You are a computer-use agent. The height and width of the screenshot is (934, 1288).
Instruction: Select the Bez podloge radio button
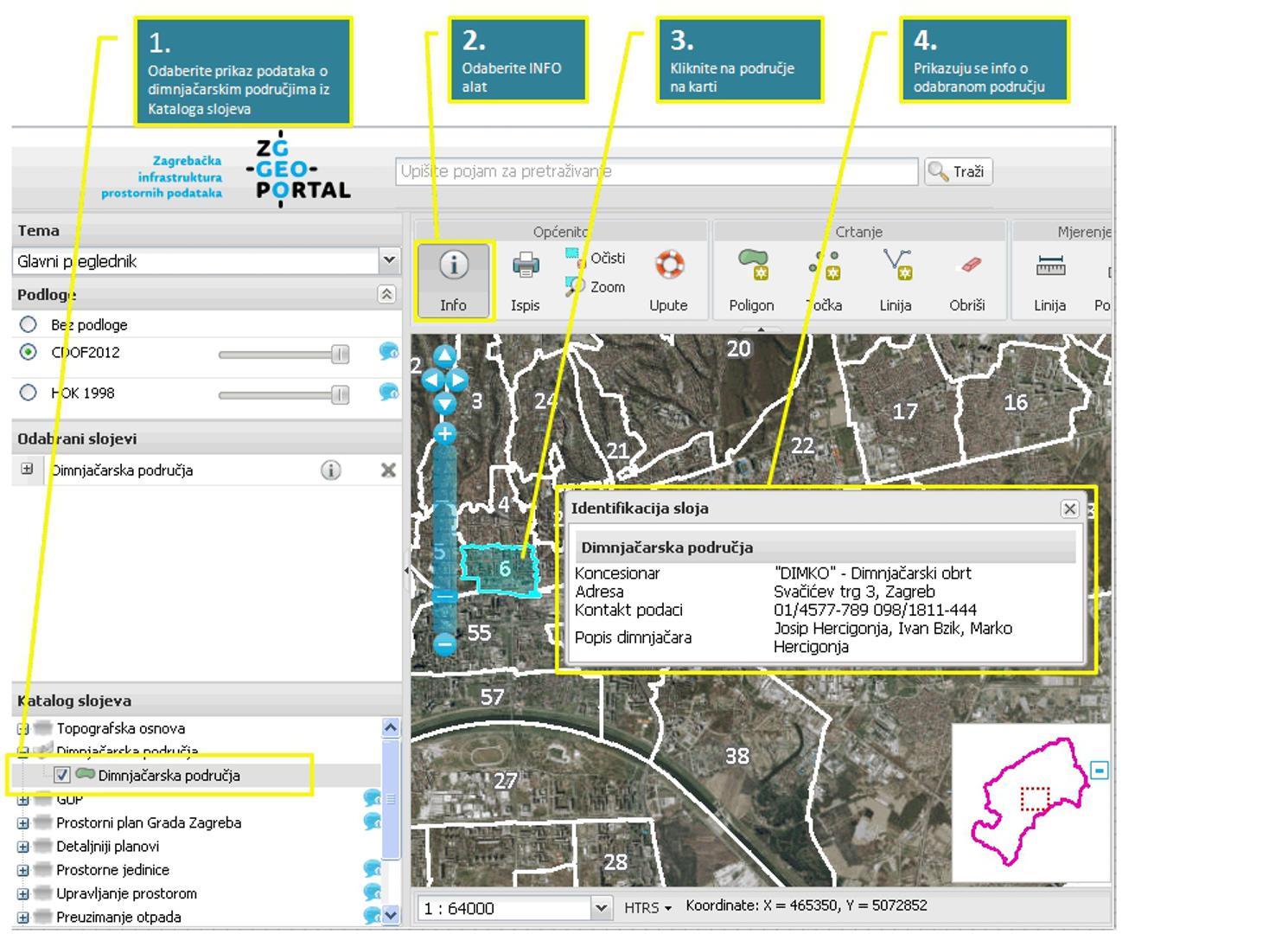coord(29,324)
